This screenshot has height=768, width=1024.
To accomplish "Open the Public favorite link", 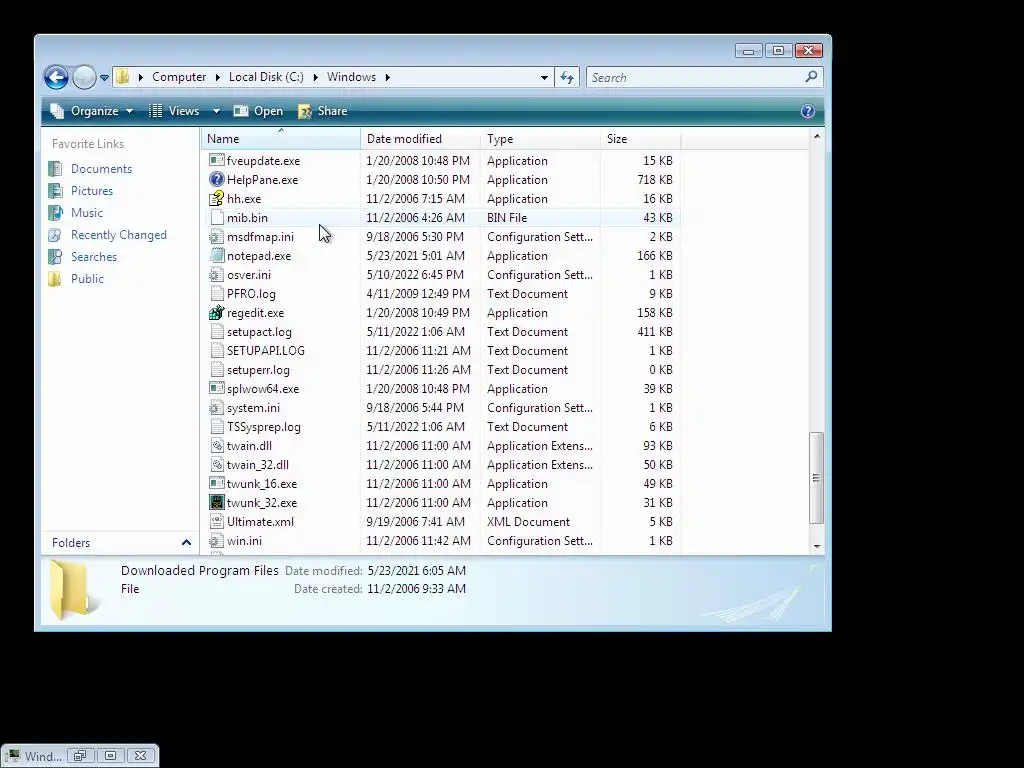I will click(87, 279).
